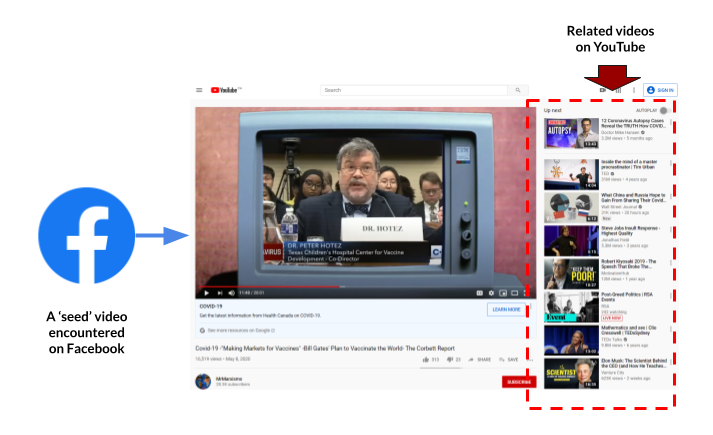713x435 pixels.
Task: Like the video with thumbs up
Action: click(x=431, y=360)
